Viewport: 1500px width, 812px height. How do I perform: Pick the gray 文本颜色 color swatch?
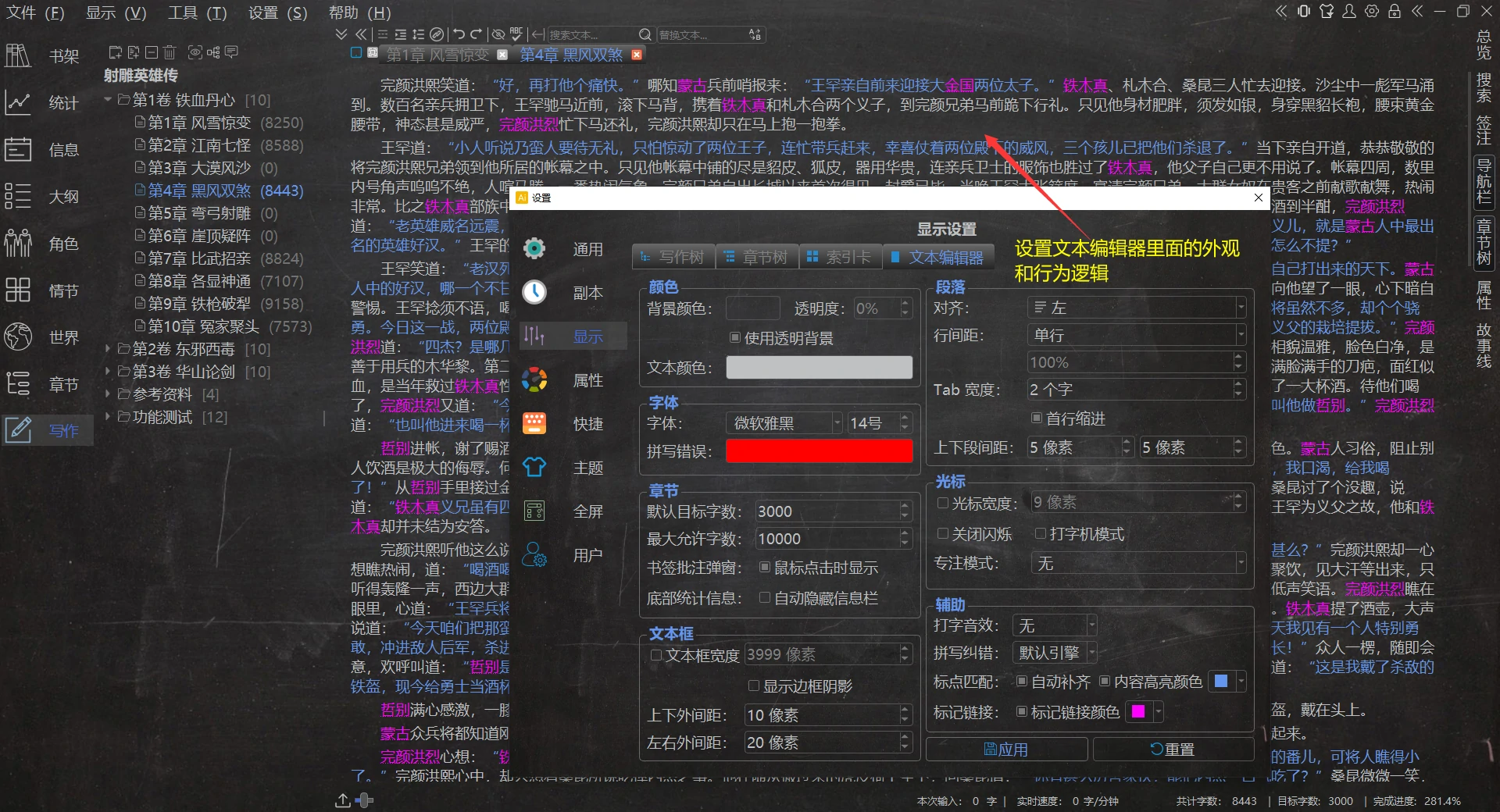(819, 367)
